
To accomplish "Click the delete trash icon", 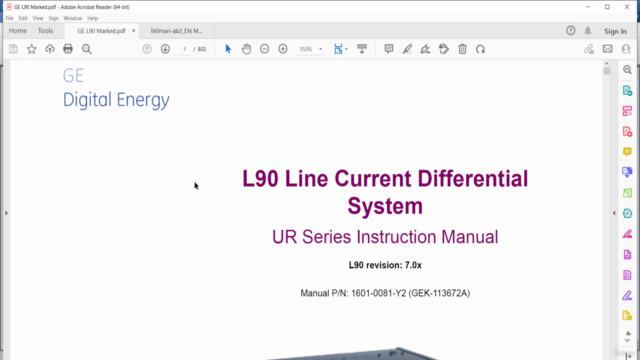I will coord(462,49).
